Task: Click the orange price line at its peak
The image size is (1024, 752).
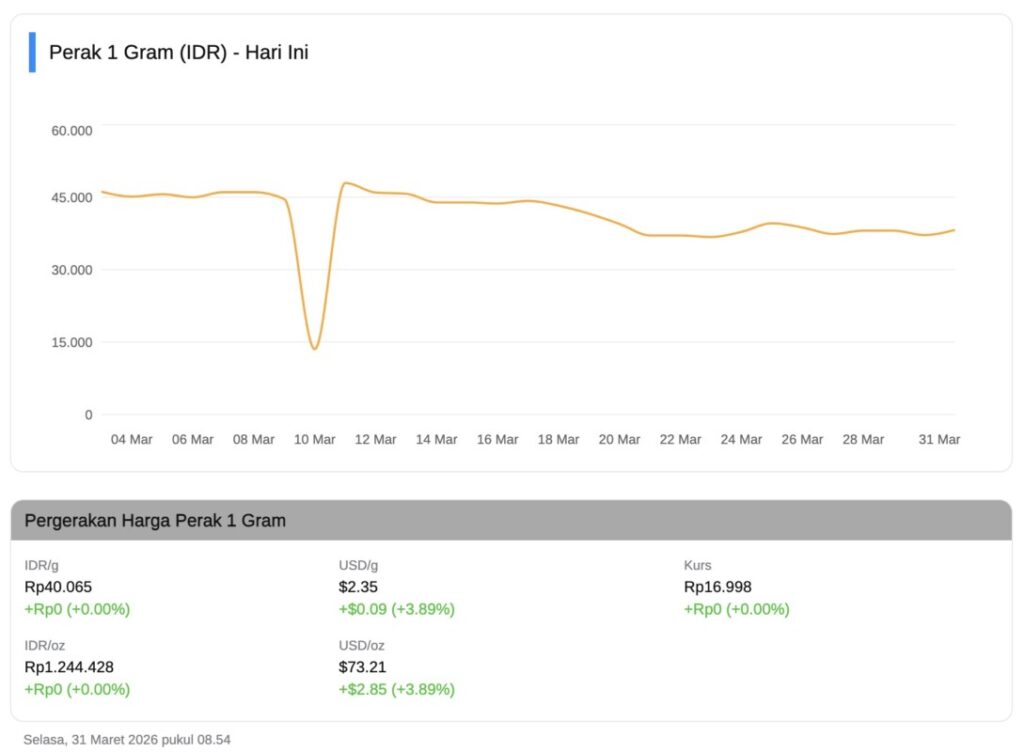Action: (x=345, y=183)
